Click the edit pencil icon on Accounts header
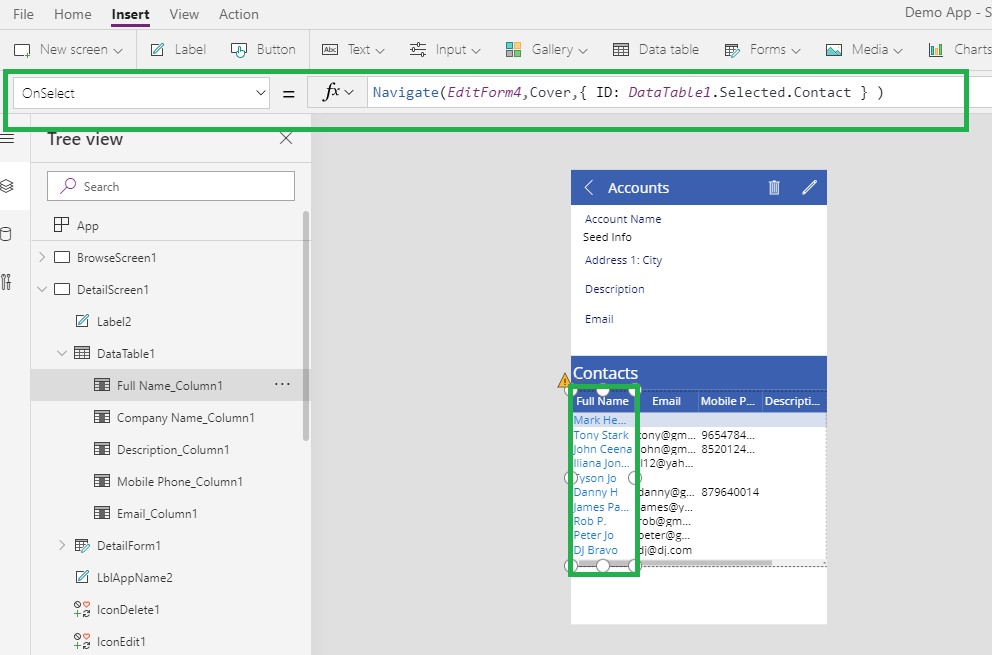 coord(810,187)
